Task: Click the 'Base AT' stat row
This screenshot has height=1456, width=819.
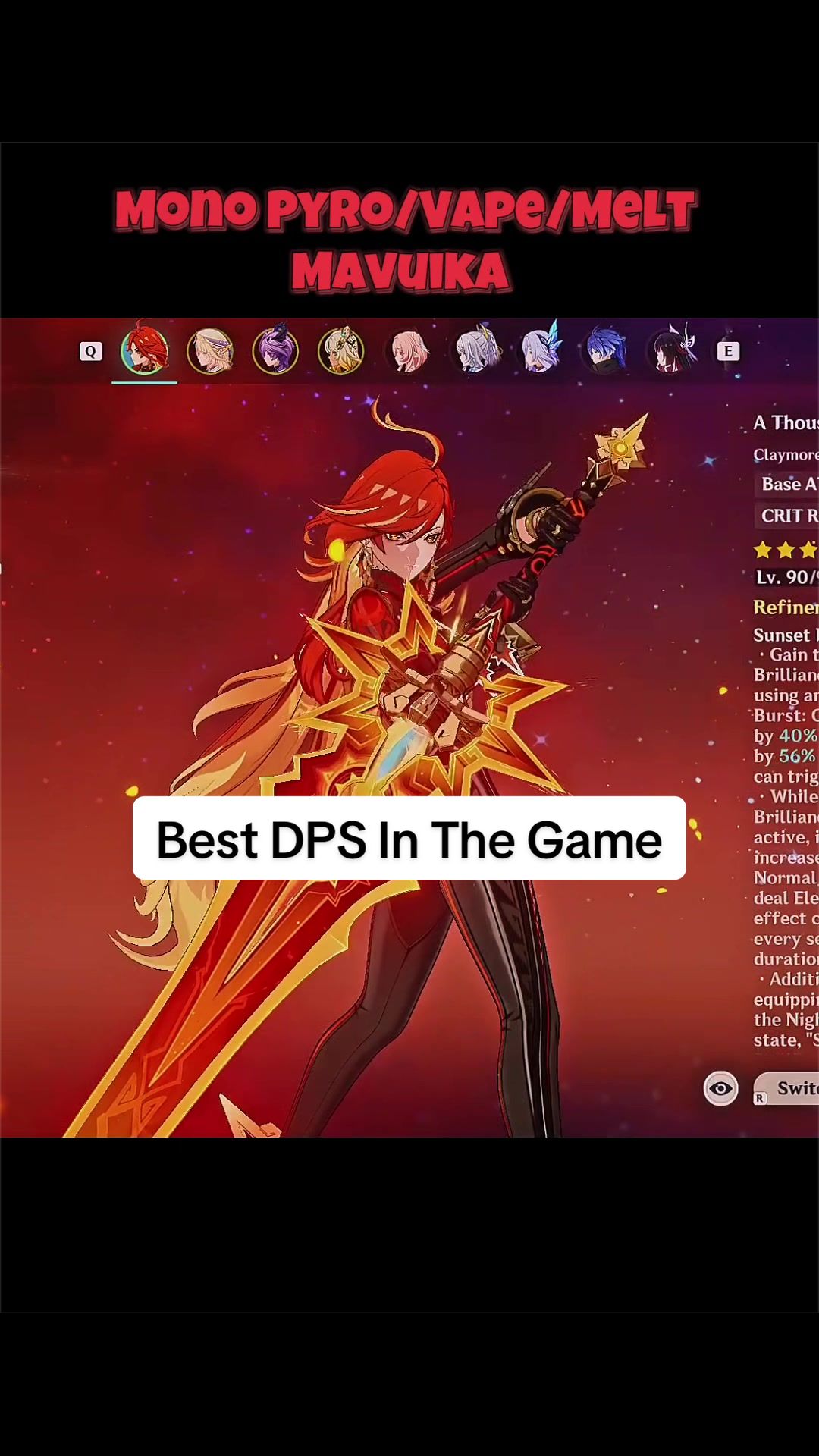Action: [787, 484]
